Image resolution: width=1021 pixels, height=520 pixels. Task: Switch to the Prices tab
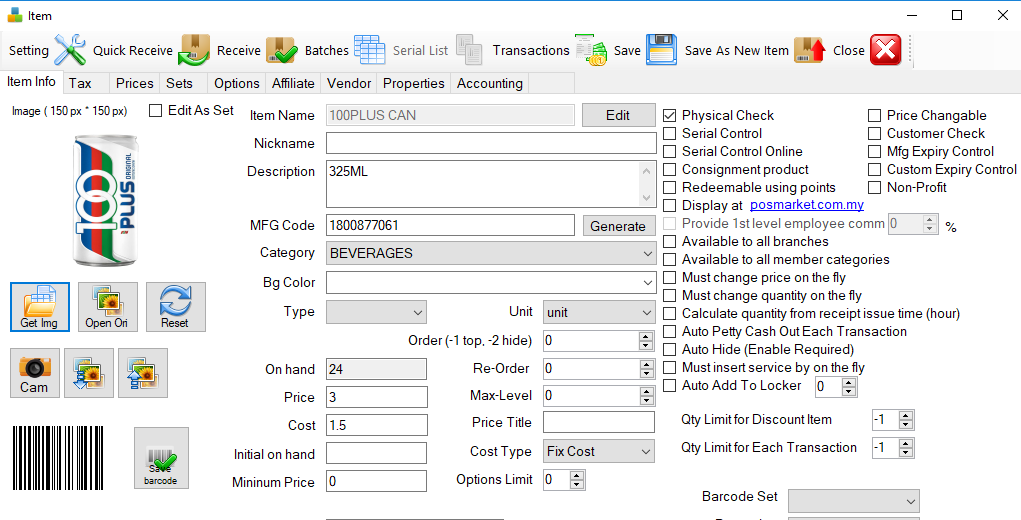click(x=135, y=83)
